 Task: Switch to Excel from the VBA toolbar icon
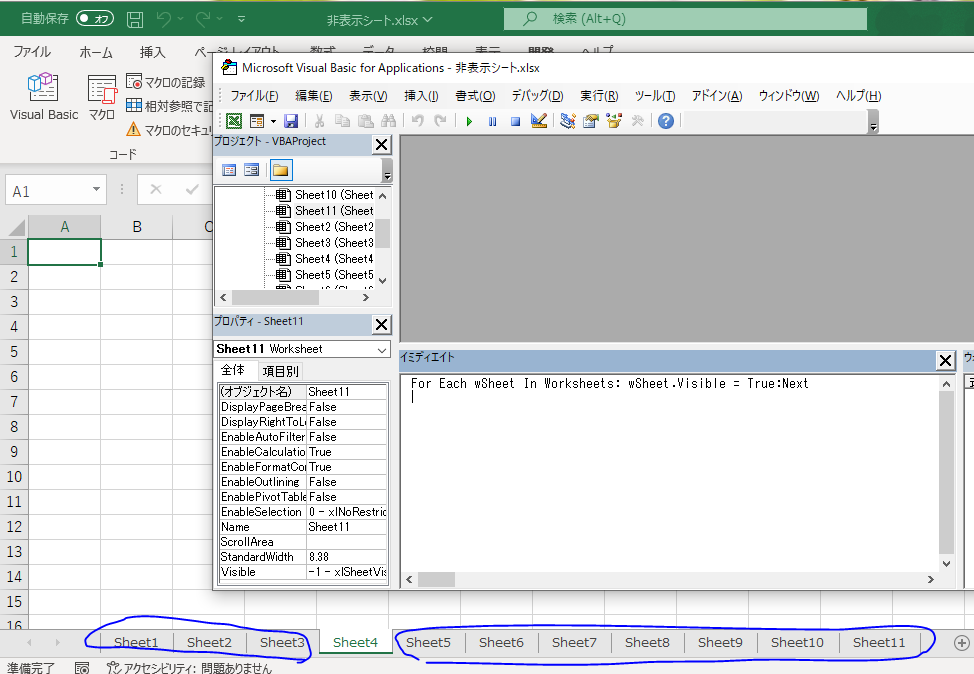tap(234, 121)
